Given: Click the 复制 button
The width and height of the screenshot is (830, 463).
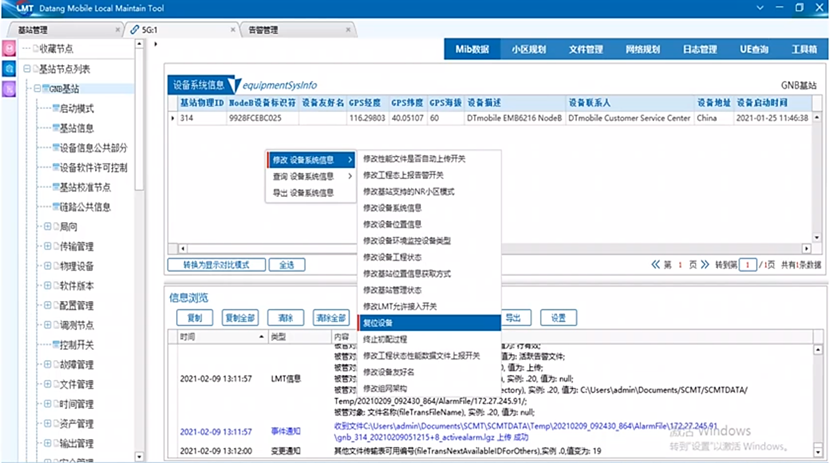Looking at the screenshot, I should (x=195, y=317).
